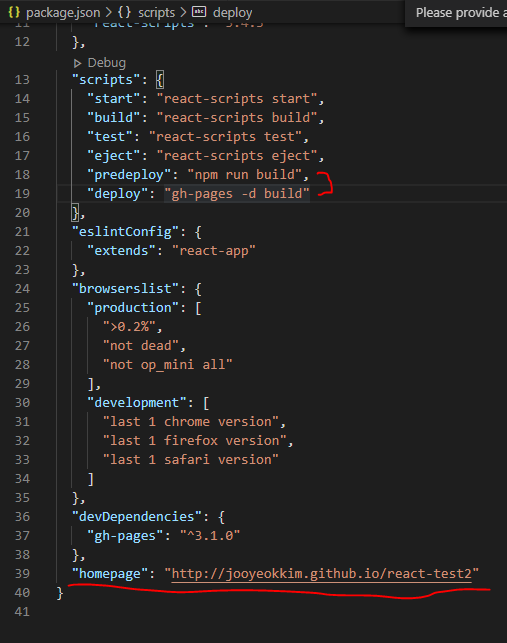Viewport: 507px width, 643px height.
Task: Click "last 1 safari version" entry
Action: click(191, 460)
